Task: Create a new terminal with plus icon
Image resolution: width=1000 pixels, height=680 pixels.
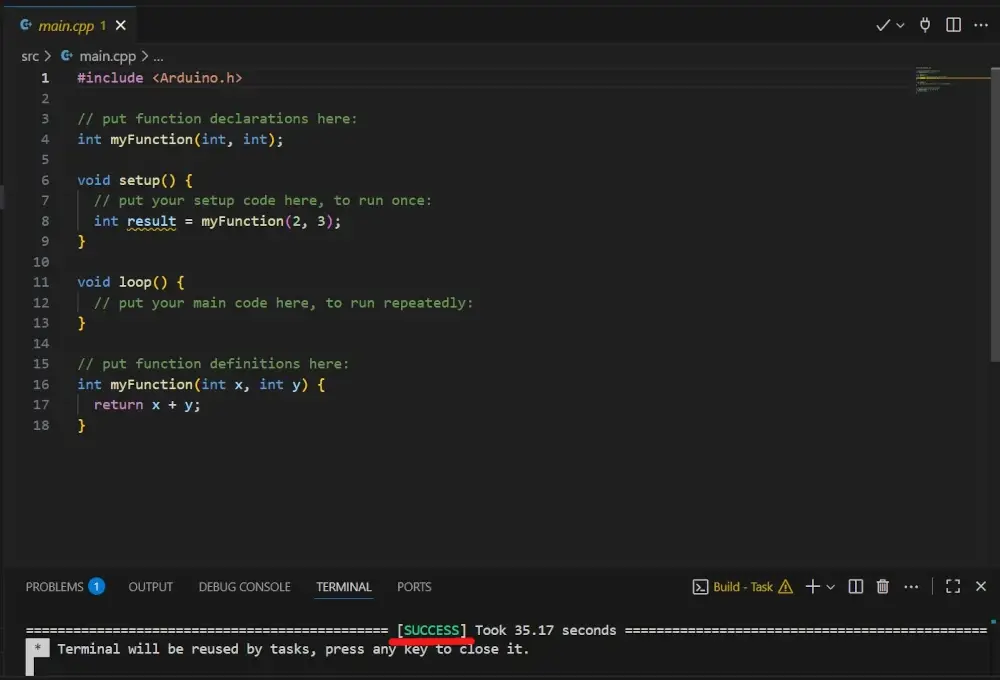Action: [x=812, y=587]
